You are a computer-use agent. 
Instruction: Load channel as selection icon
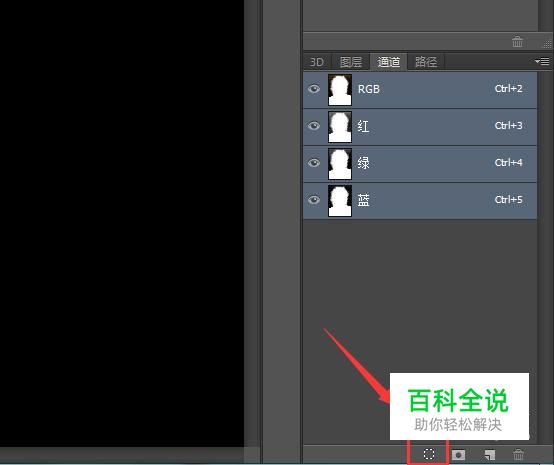click(429, 454)
